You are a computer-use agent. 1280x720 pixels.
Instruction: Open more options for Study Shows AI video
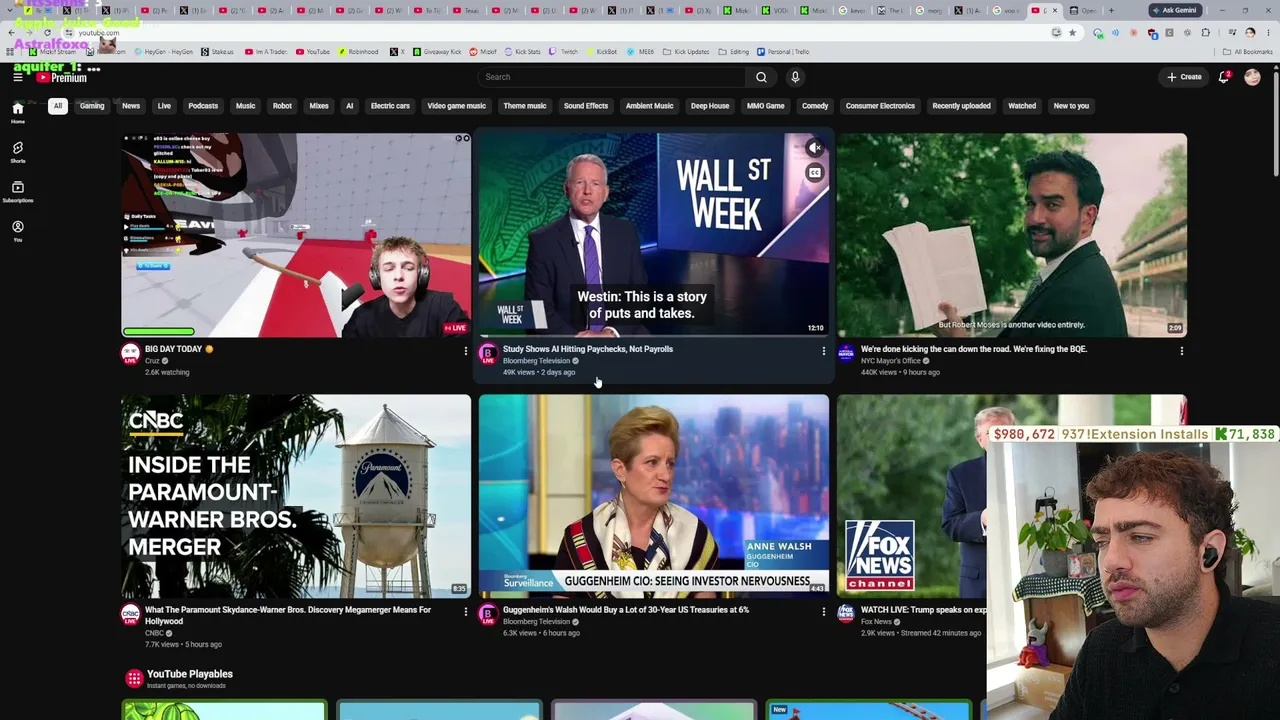[x=823, y=351]
